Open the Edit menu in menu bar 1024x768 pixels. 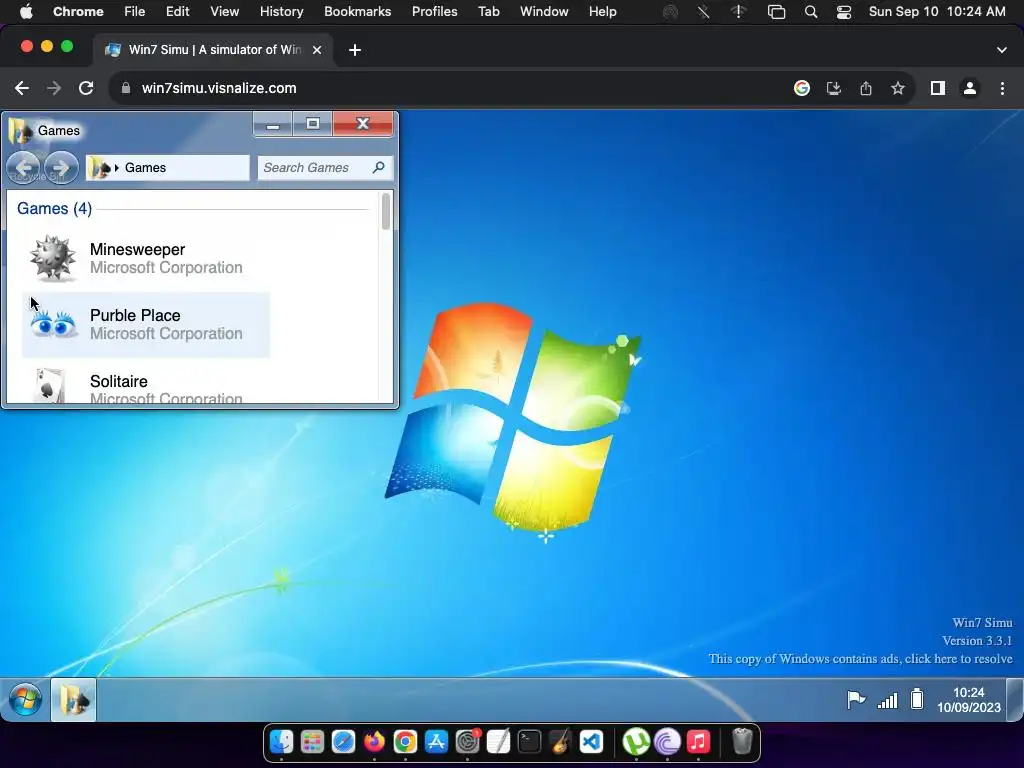pyautogui.click(x=177, y=12)
